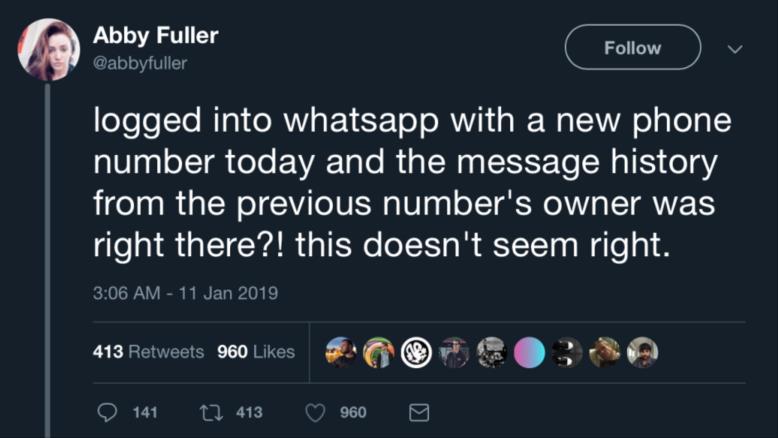Click the black and white logo avatar
The image size is (778, 438).
click(x=416, y=352)
